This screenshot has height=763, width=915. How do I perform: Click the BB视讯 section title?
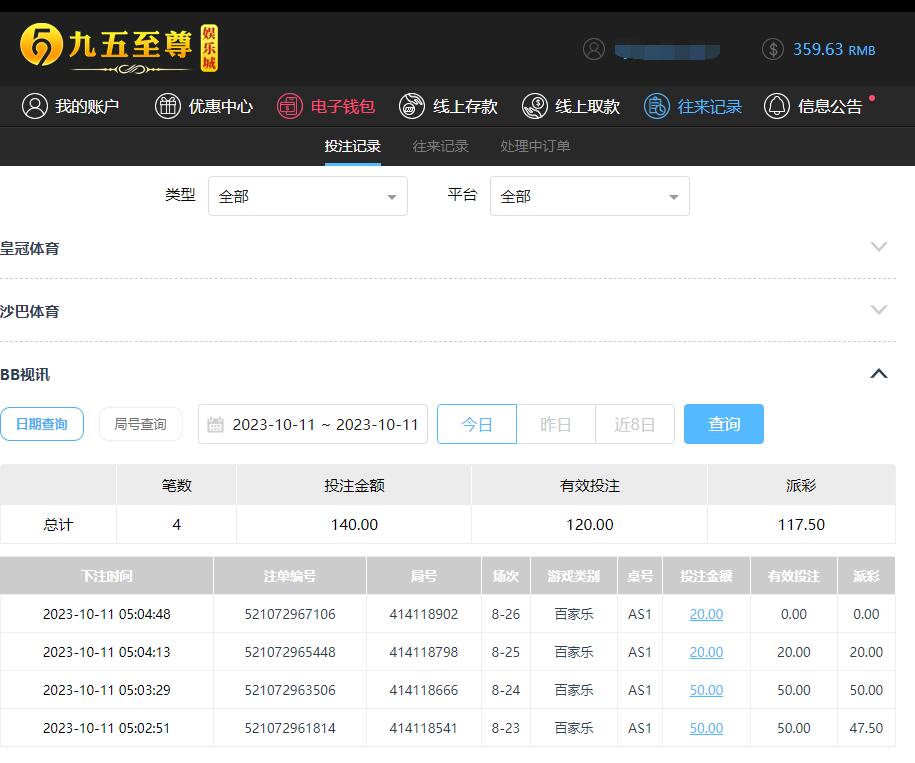pyautogui.click(x=25, y=374)
